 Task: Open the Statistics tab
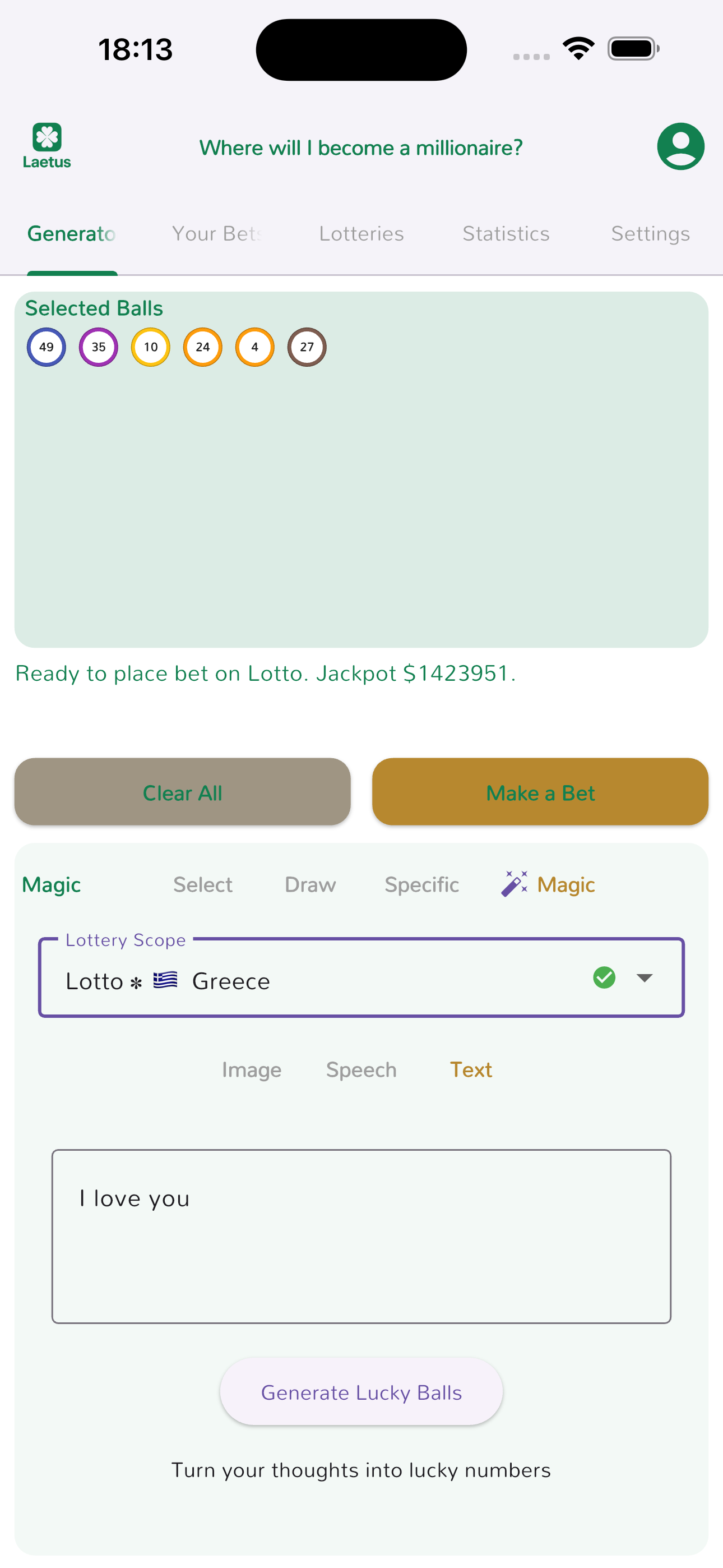click(506, 234)
